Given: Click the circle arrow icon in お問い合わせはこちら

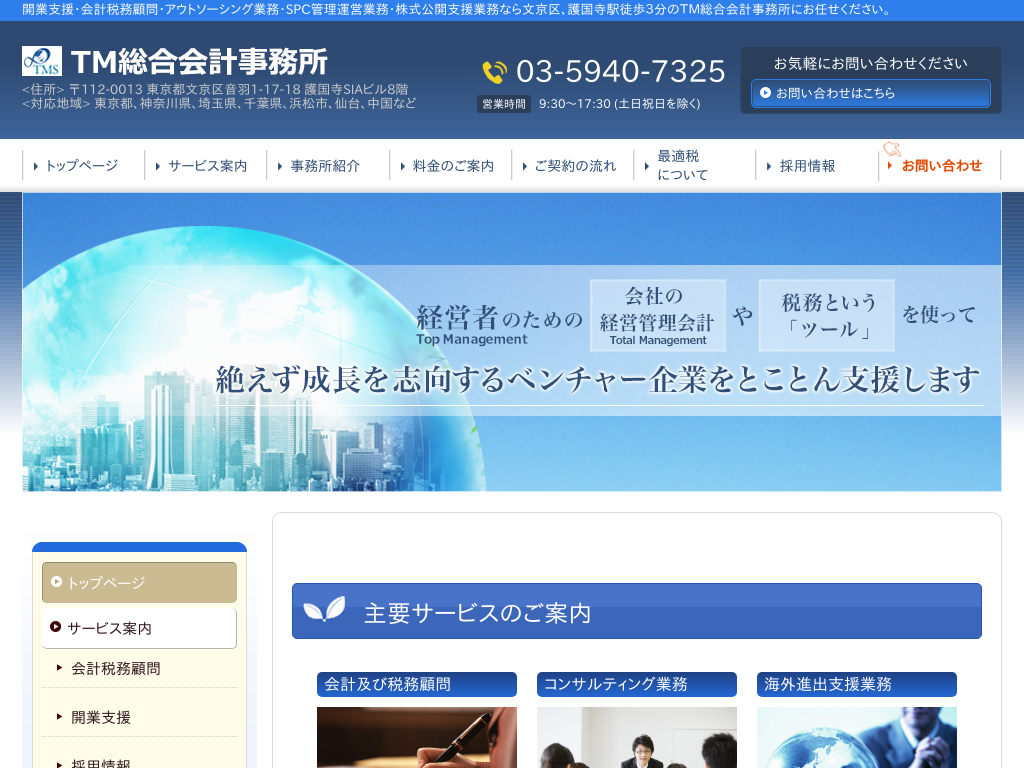Looking at the screenshot, I should (765, 93).
